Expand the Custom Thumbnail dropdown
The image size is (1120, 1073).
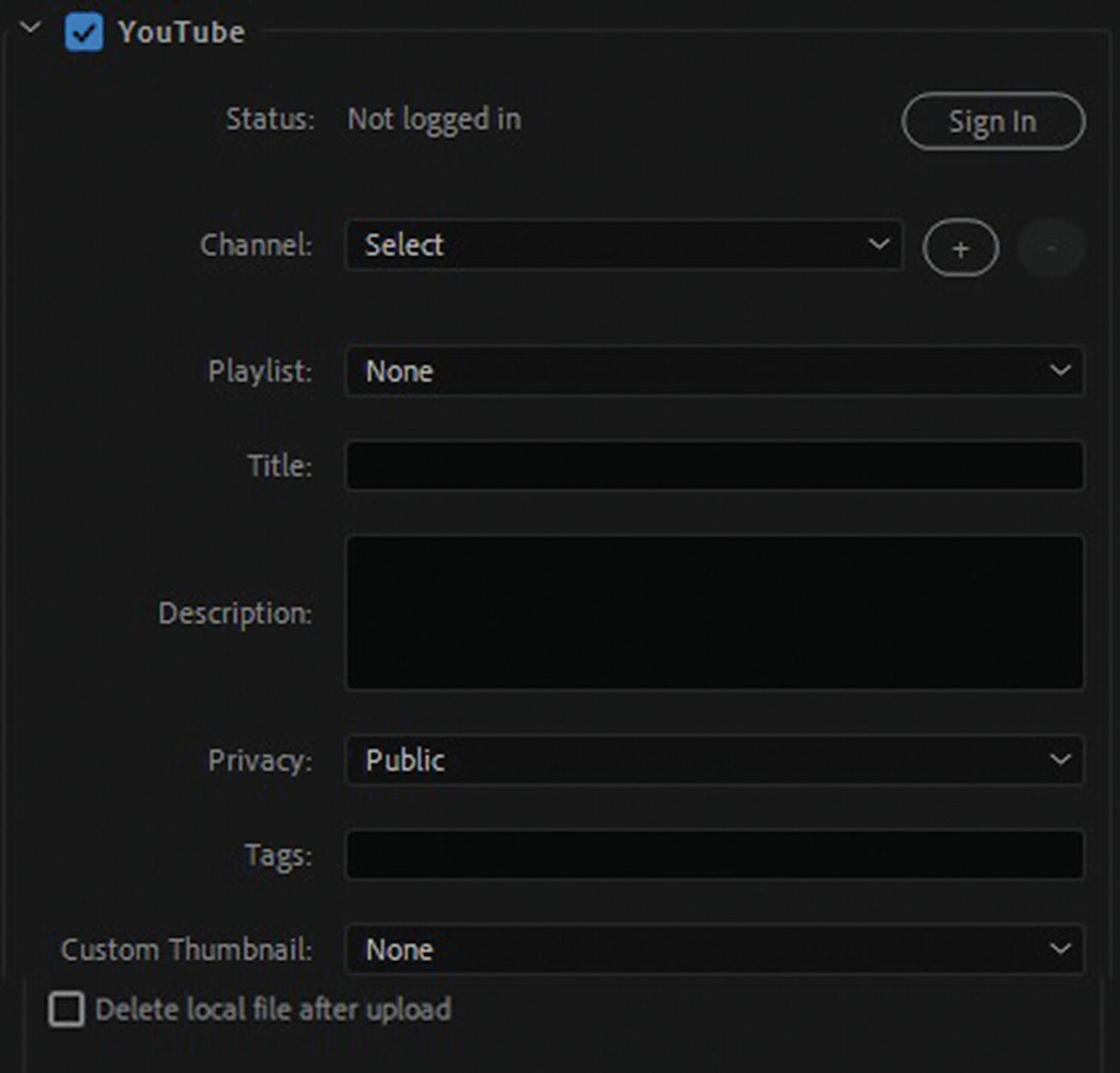[x=713, y=950]
